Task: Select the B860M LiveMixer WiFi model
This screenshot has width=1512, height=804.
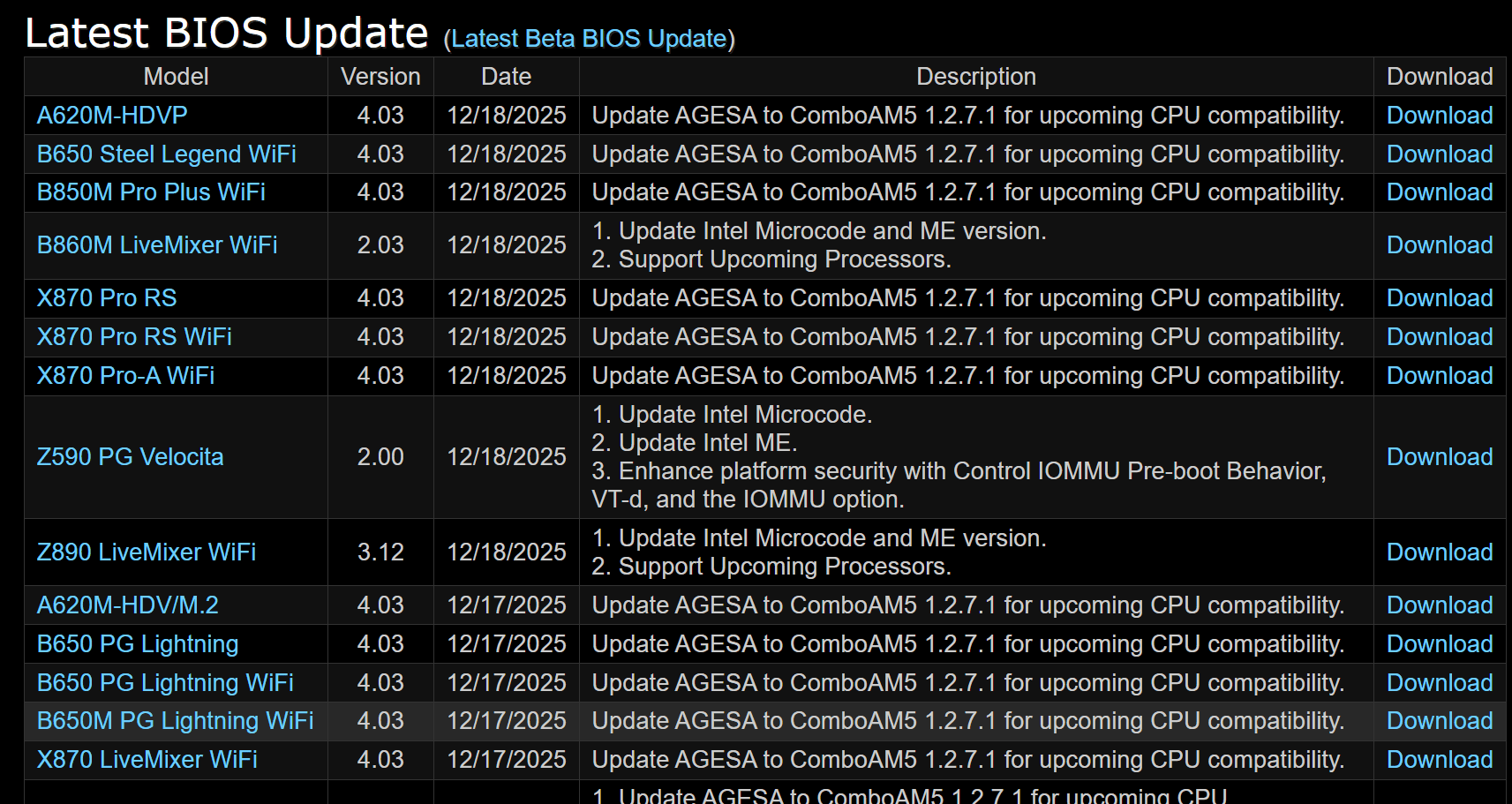Action: pyautogui.click(x=157, y=245)
